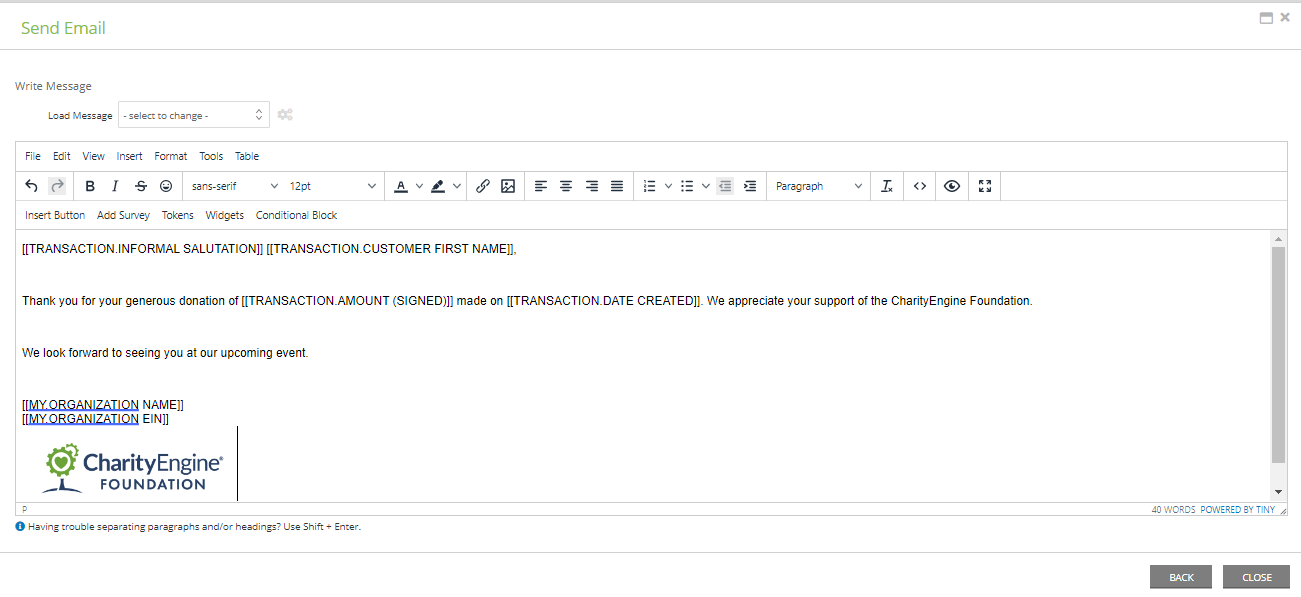Click the gear icon beside Load Message
Image resolution: width=1301 pixels, height=597 pixels.
(x=285, y=115)
